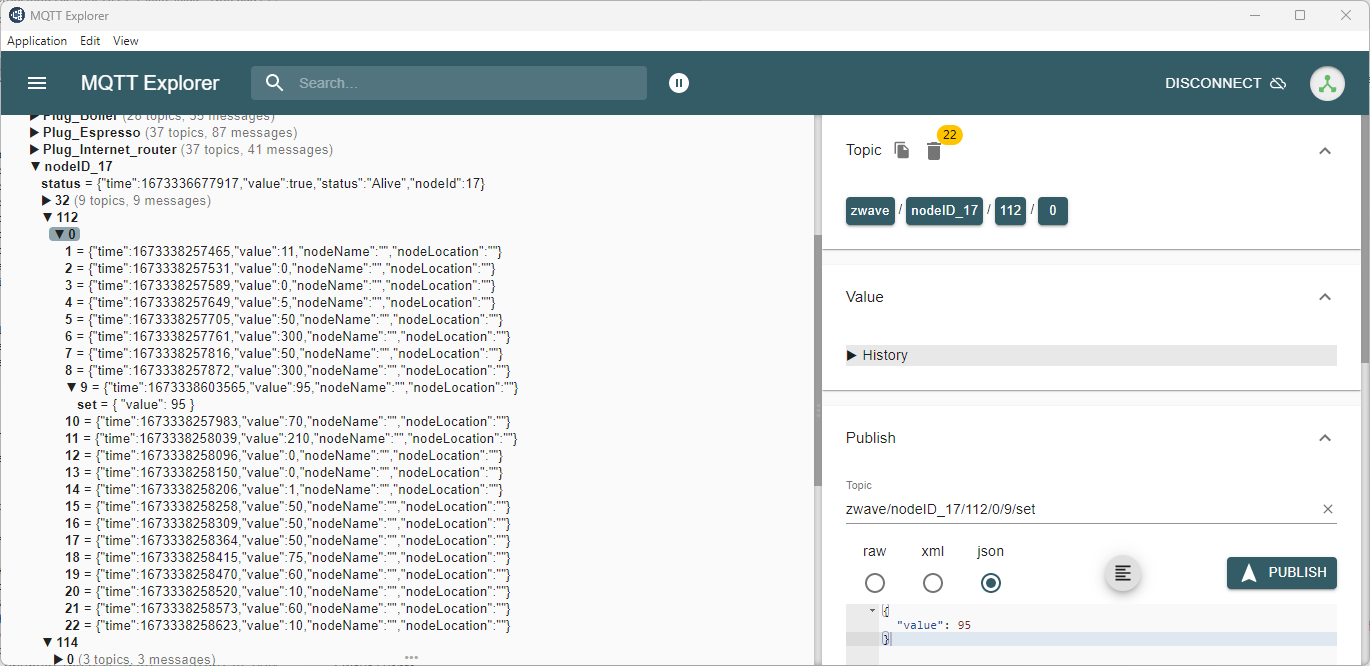Expand the 32 subtopic node
1370x666 pixels.
(x=46, y=200)
